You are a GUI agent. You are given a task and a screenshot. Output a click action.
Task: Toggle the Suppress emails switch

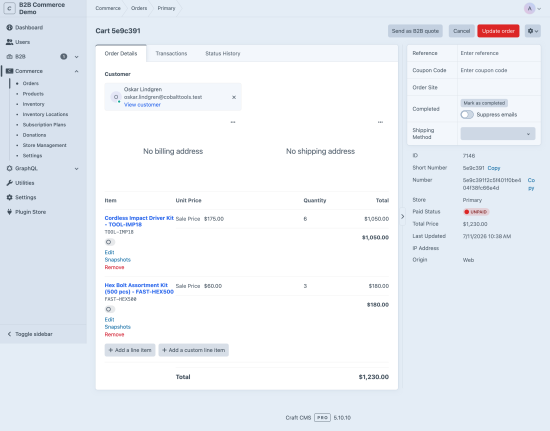467,115
